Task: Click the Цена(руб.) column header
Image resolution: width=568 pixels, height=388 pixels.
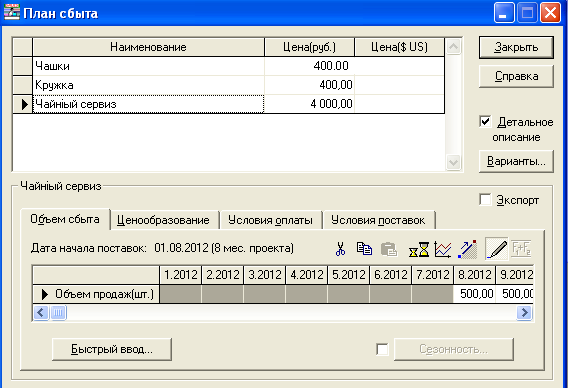Action: click(309, 47)
